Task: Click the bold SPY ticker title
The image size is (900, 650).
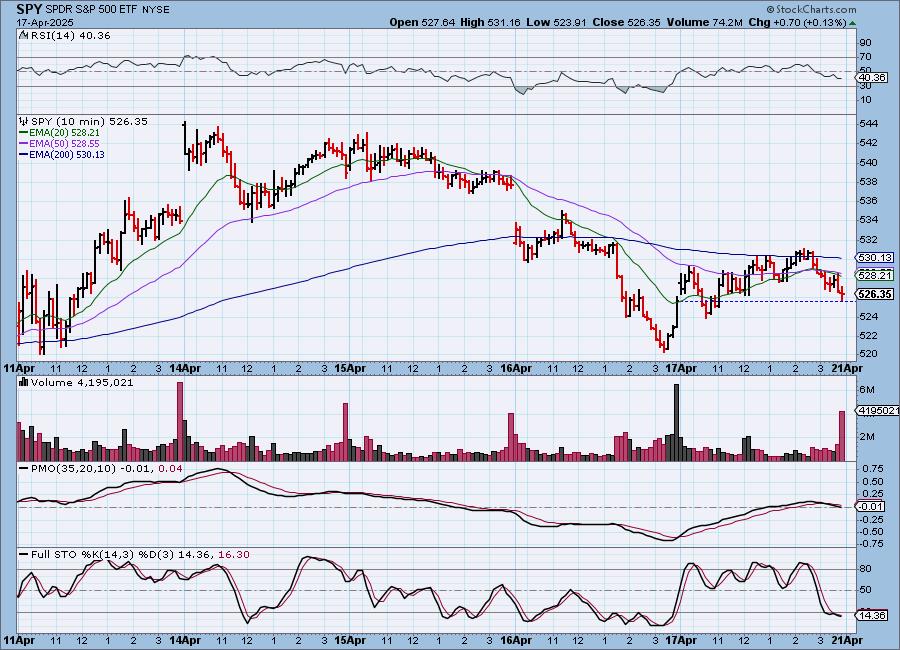Action: click(x=29, y=9)
